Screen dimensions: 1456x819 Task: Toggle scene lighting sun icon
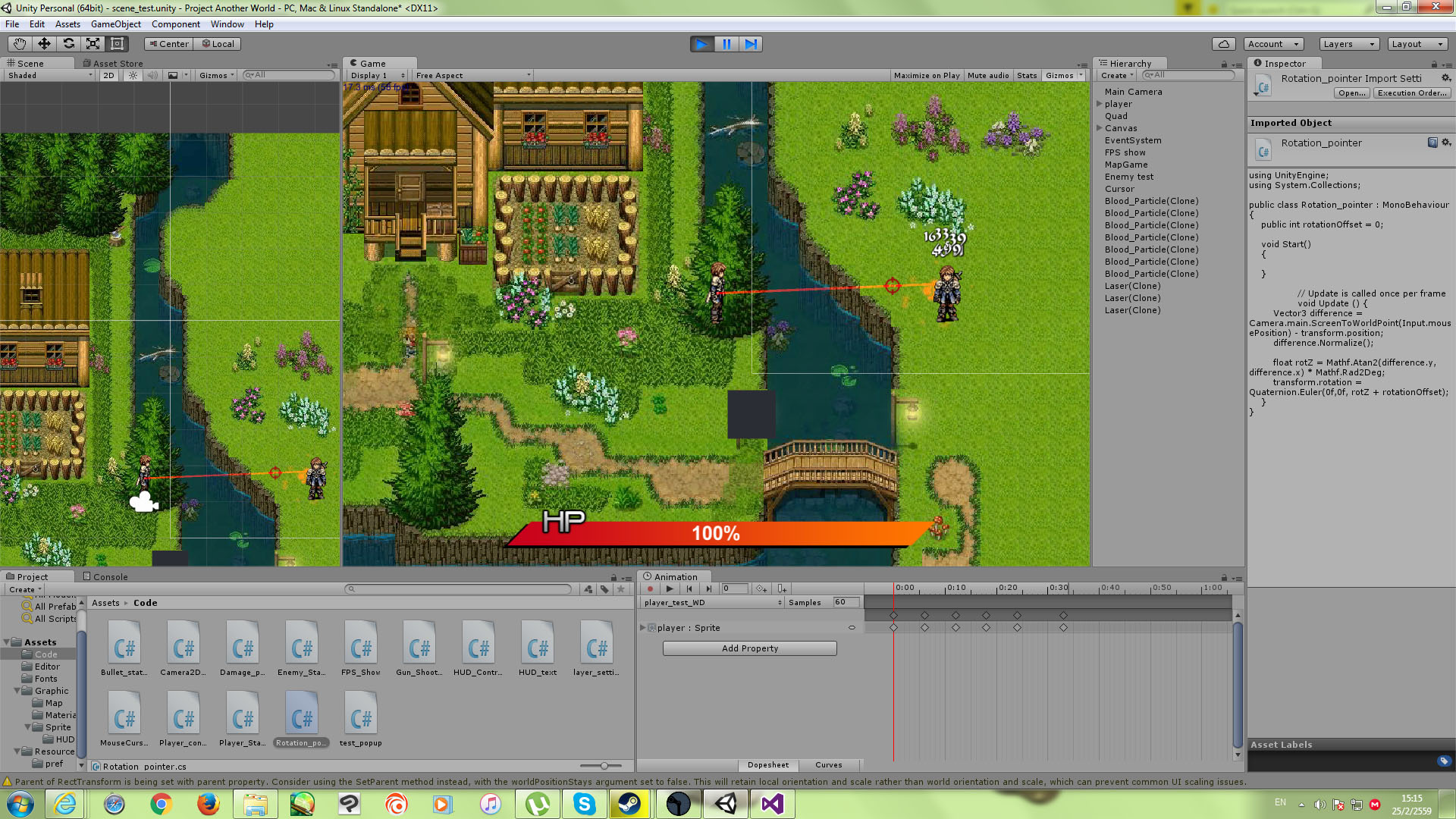(133, 75)
